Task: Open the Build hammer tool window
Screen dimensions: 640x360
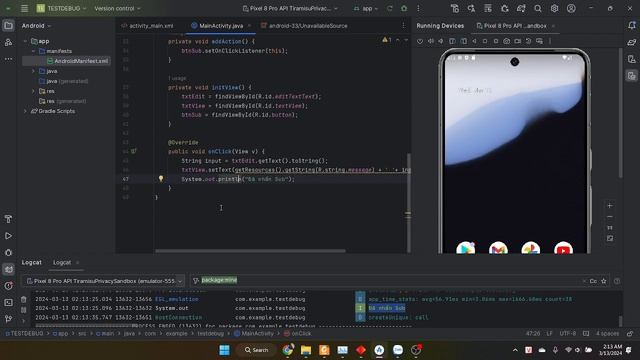Action: click(x=8, y=219)
